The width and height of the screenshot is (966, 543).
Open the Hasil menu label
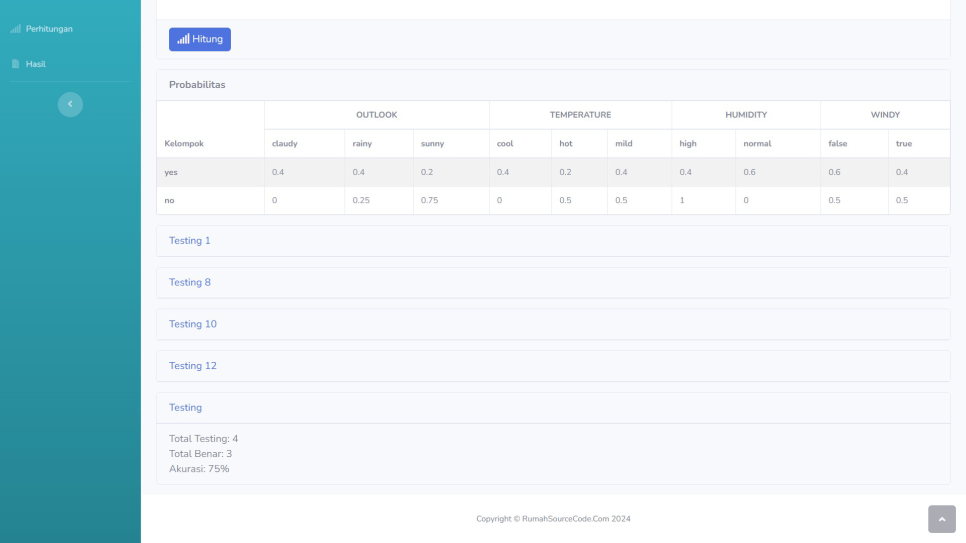(x=36, y=64)
